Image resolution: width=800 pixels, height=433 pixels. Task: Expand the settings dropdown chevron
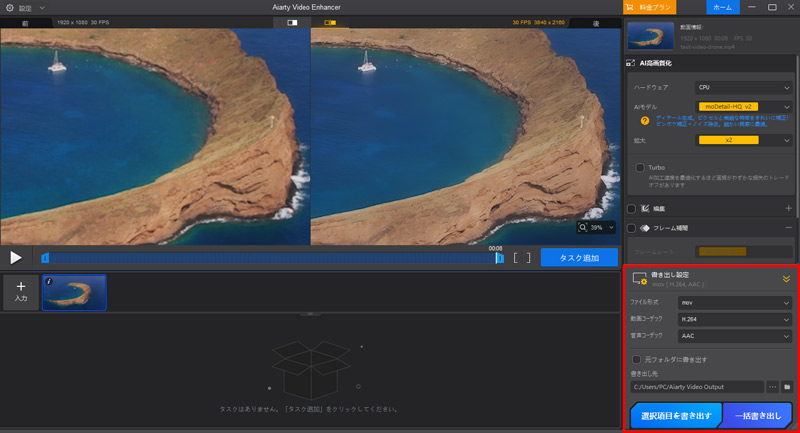click(x=42, y=8)
